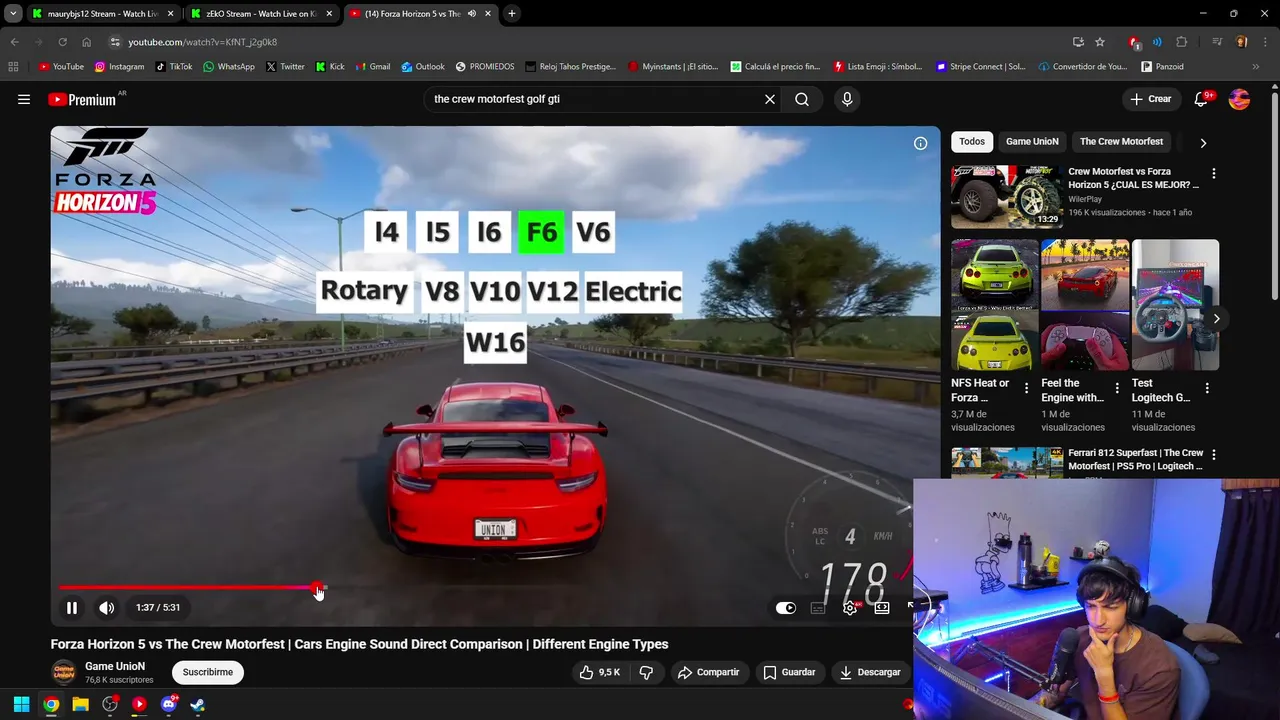Open player settings gear
Viewport: 1280px width, 720px height.
850,607
